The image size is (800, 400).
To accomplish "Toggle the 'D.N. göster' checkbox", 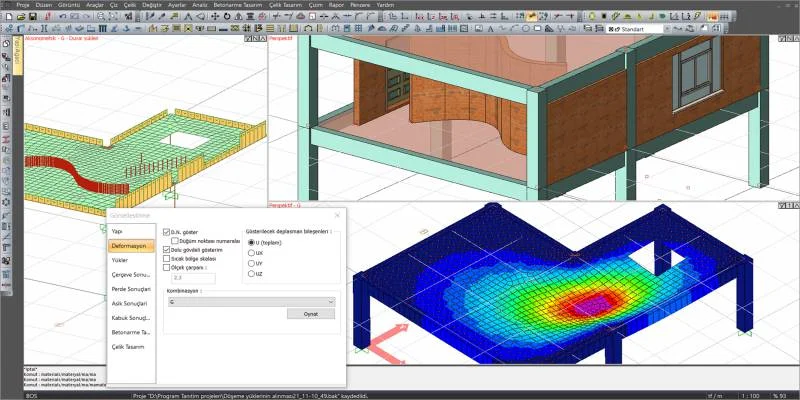I will click(x=166, y=232).
